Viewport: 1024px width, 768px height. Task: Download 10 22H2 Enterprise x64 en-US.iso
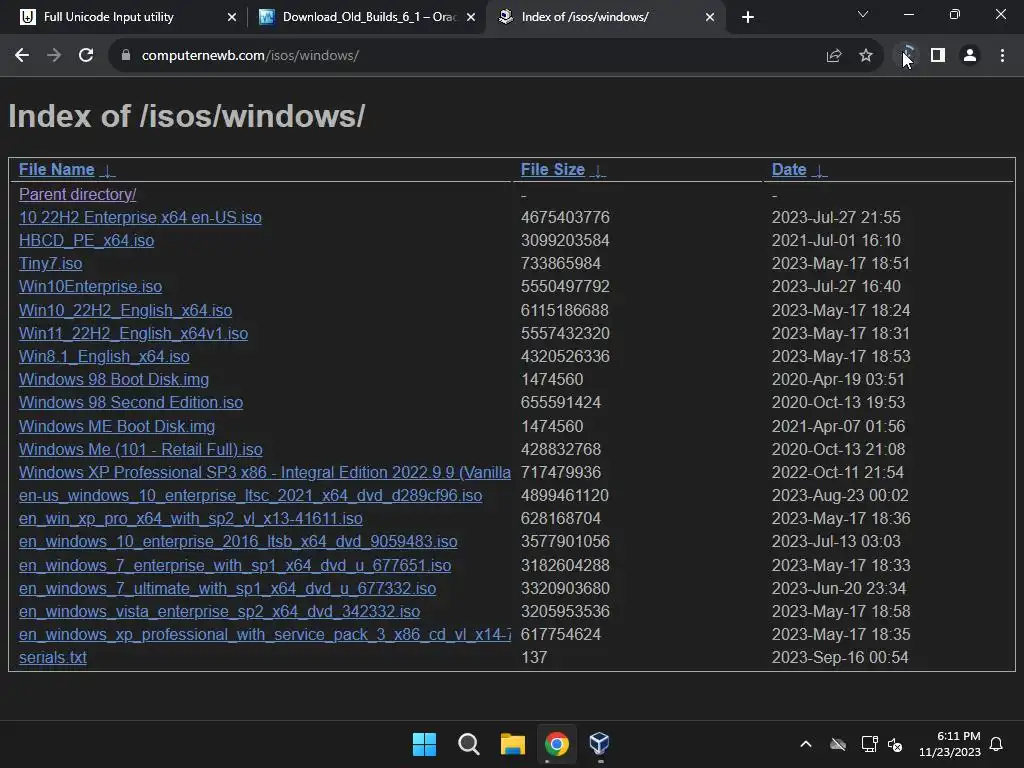140,217
